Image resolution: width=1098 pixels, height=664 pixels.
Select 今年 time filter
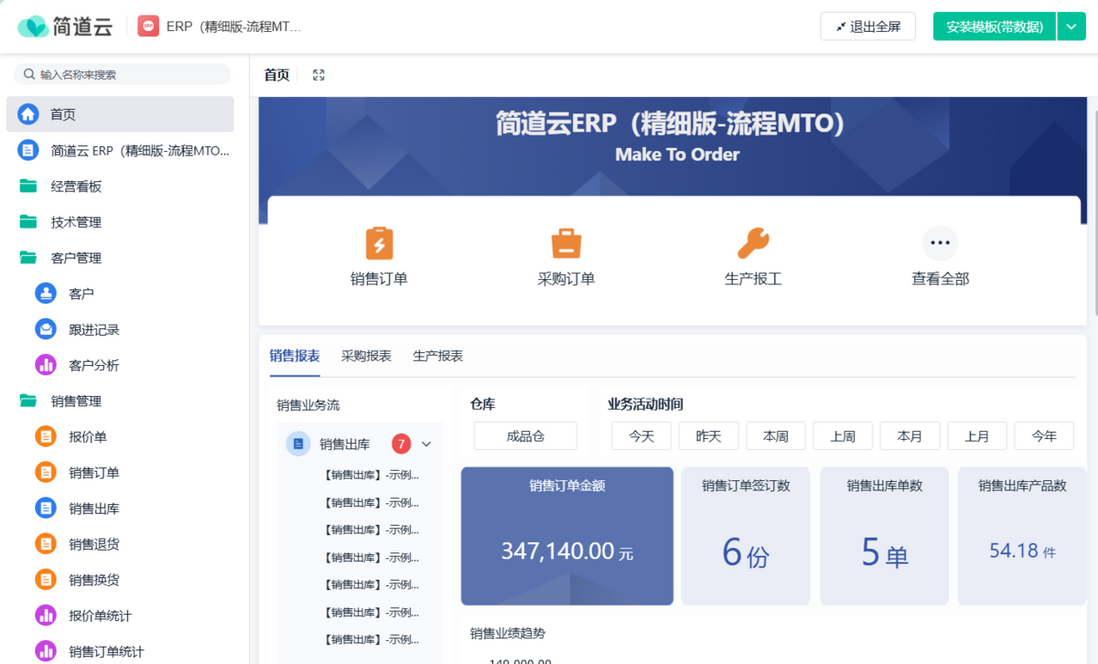point(1044,436)
